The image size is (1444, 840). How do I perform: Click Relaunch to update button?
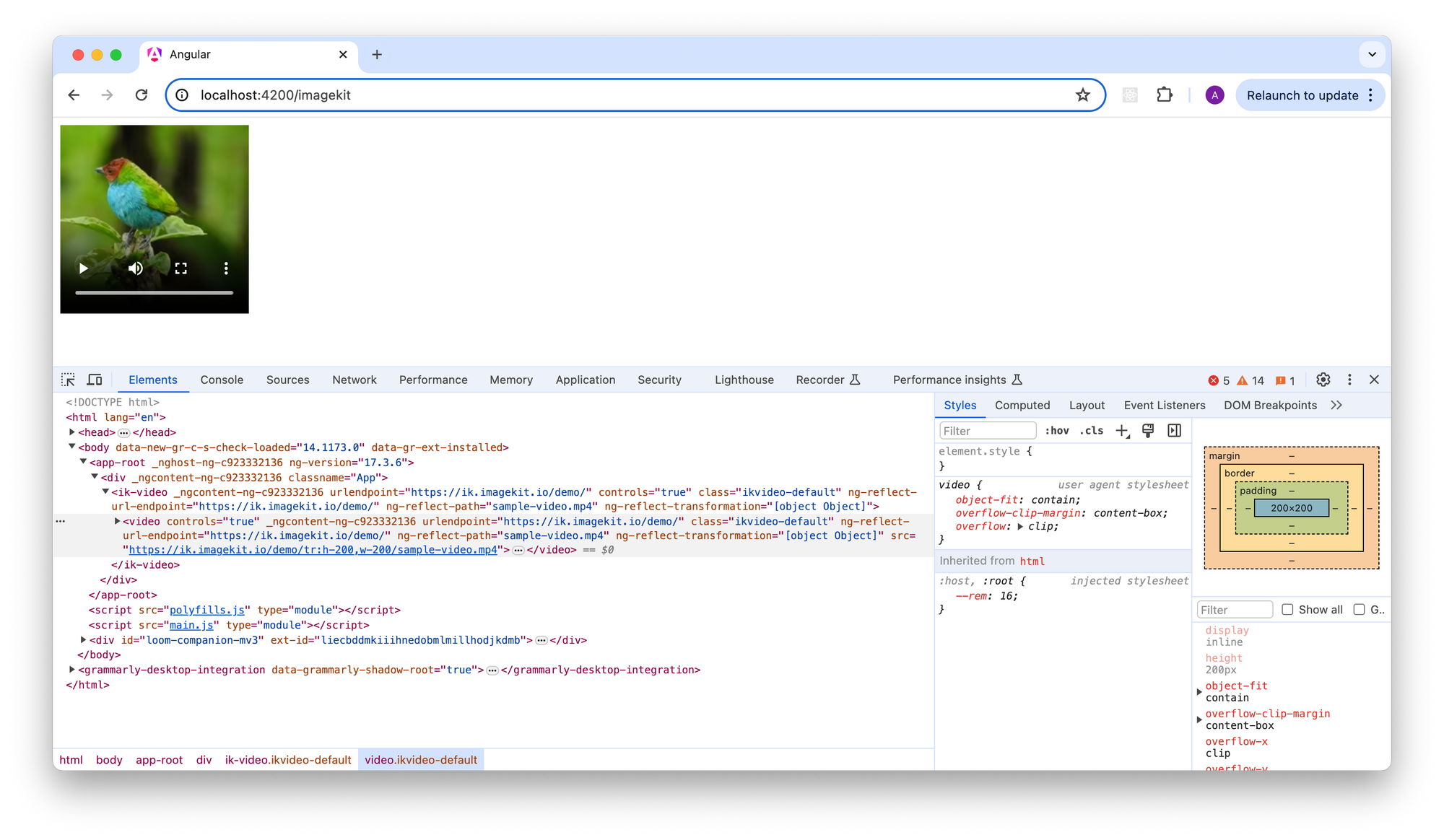point(1302,95)
